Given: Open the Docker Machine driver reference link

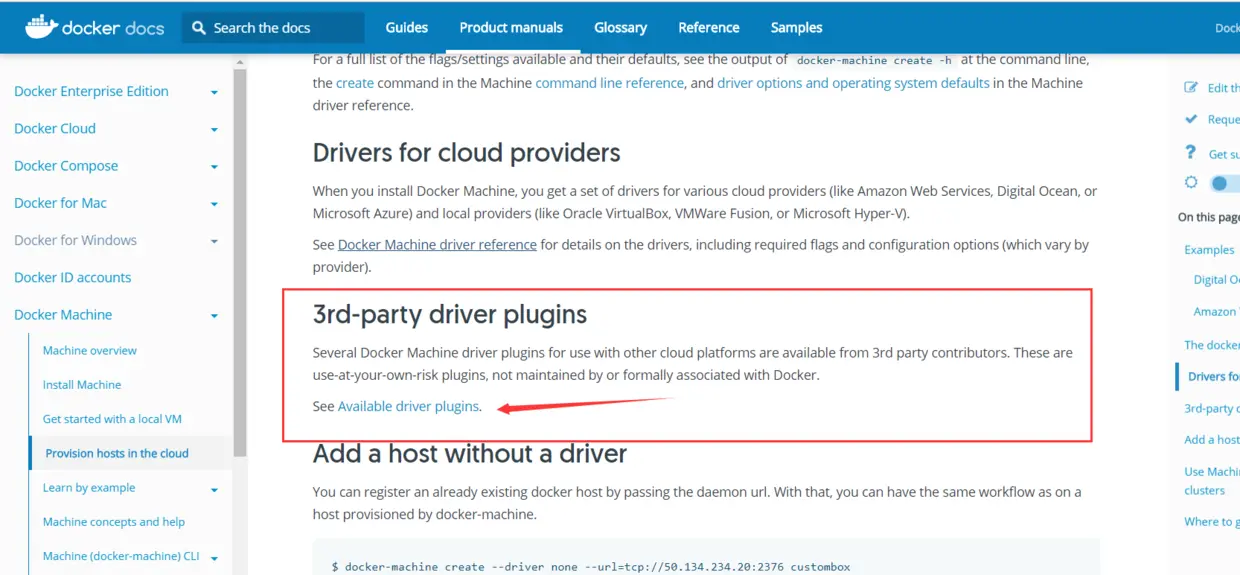Looking at the screenshot, I should (x=437, y=244).
